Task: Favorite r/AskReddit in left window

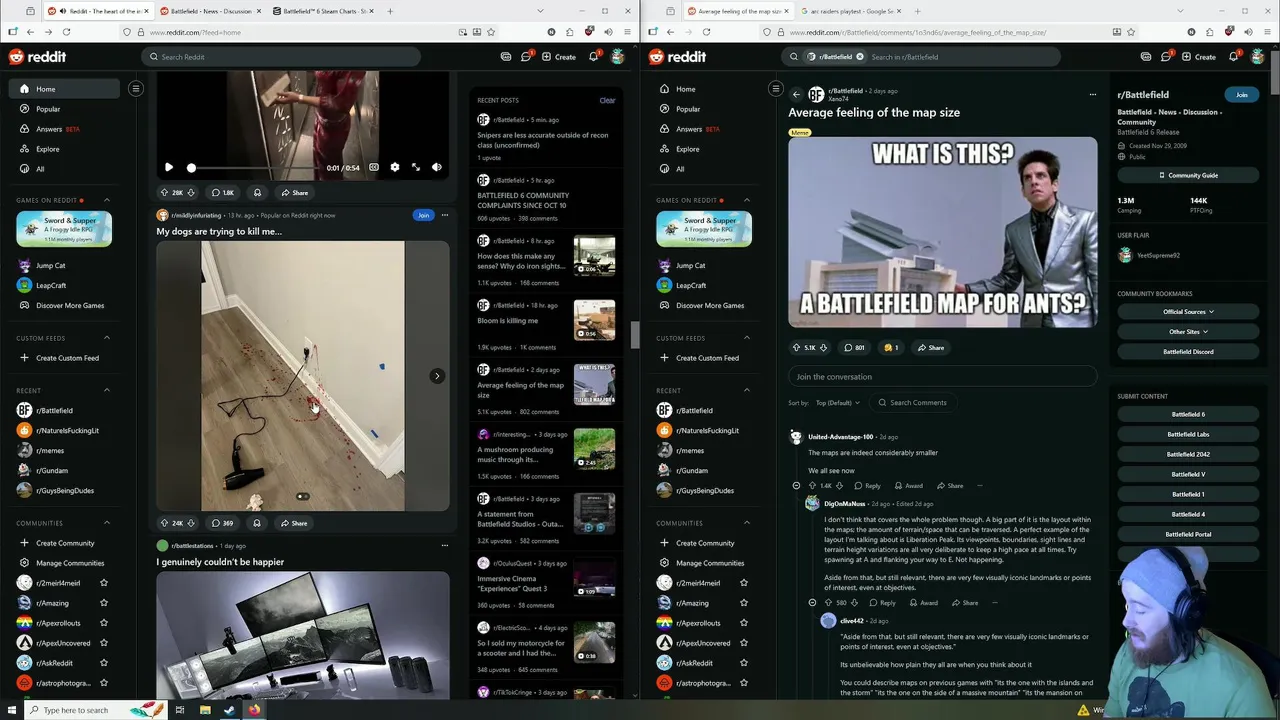Action: coord(104,663)
